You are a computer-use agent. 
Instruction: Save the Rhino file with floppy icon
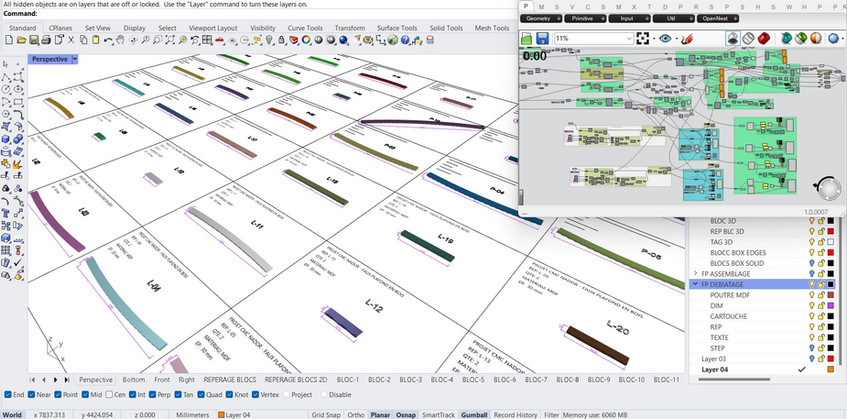pos(34,40)
